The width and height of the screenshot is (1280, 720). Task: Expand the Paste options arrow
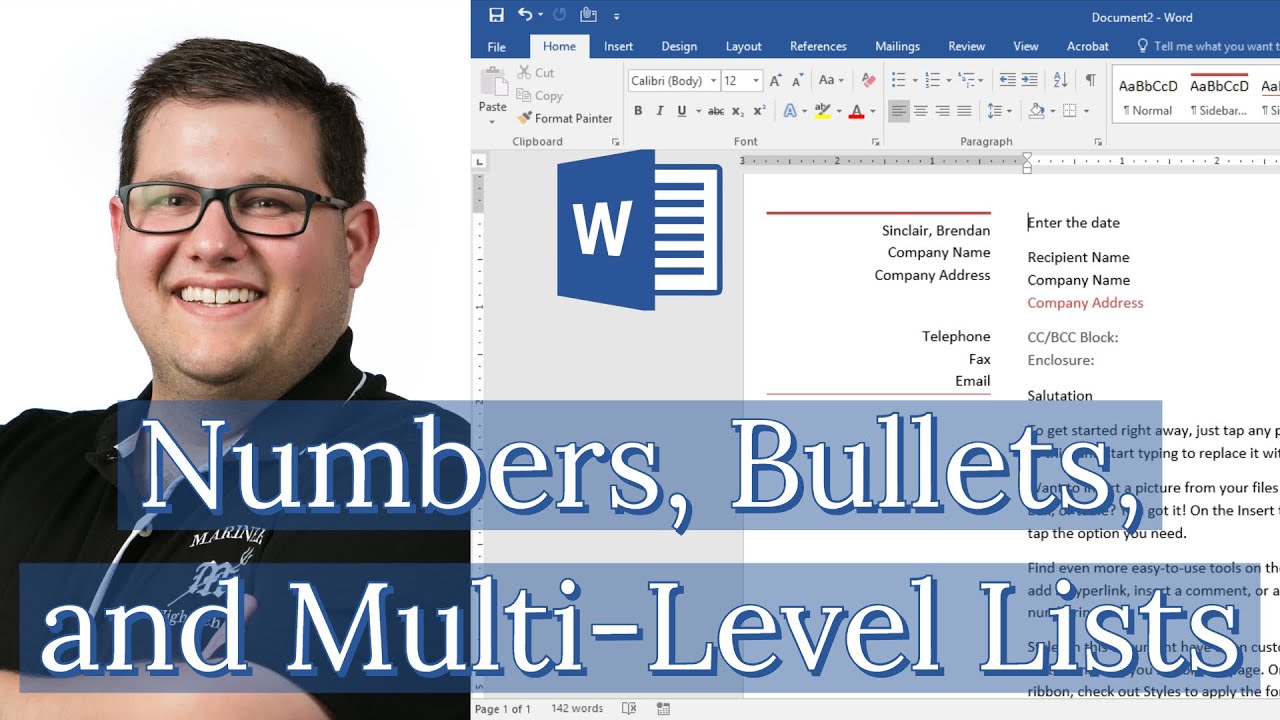(492, 121)
